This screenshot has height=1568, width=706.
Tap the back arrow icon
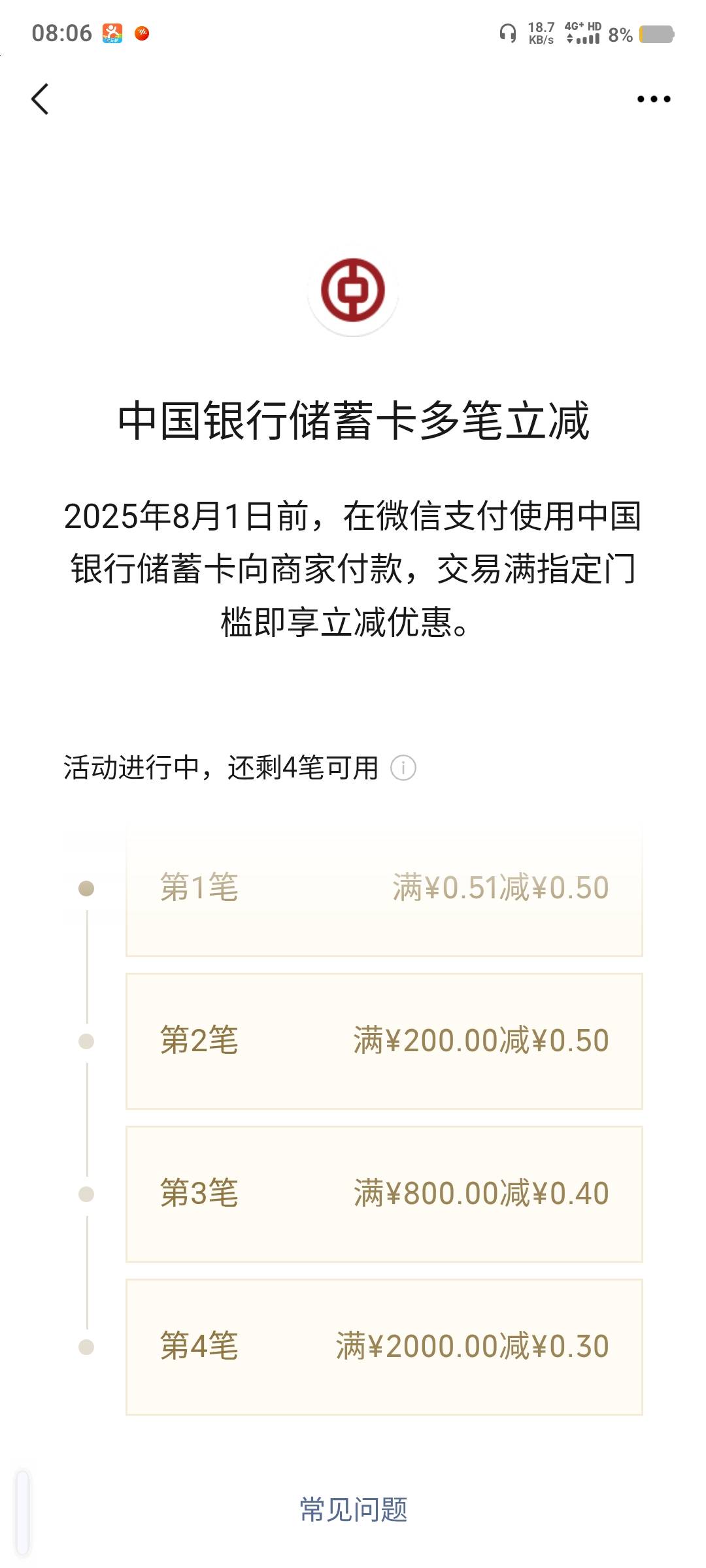tap(40, 99)
